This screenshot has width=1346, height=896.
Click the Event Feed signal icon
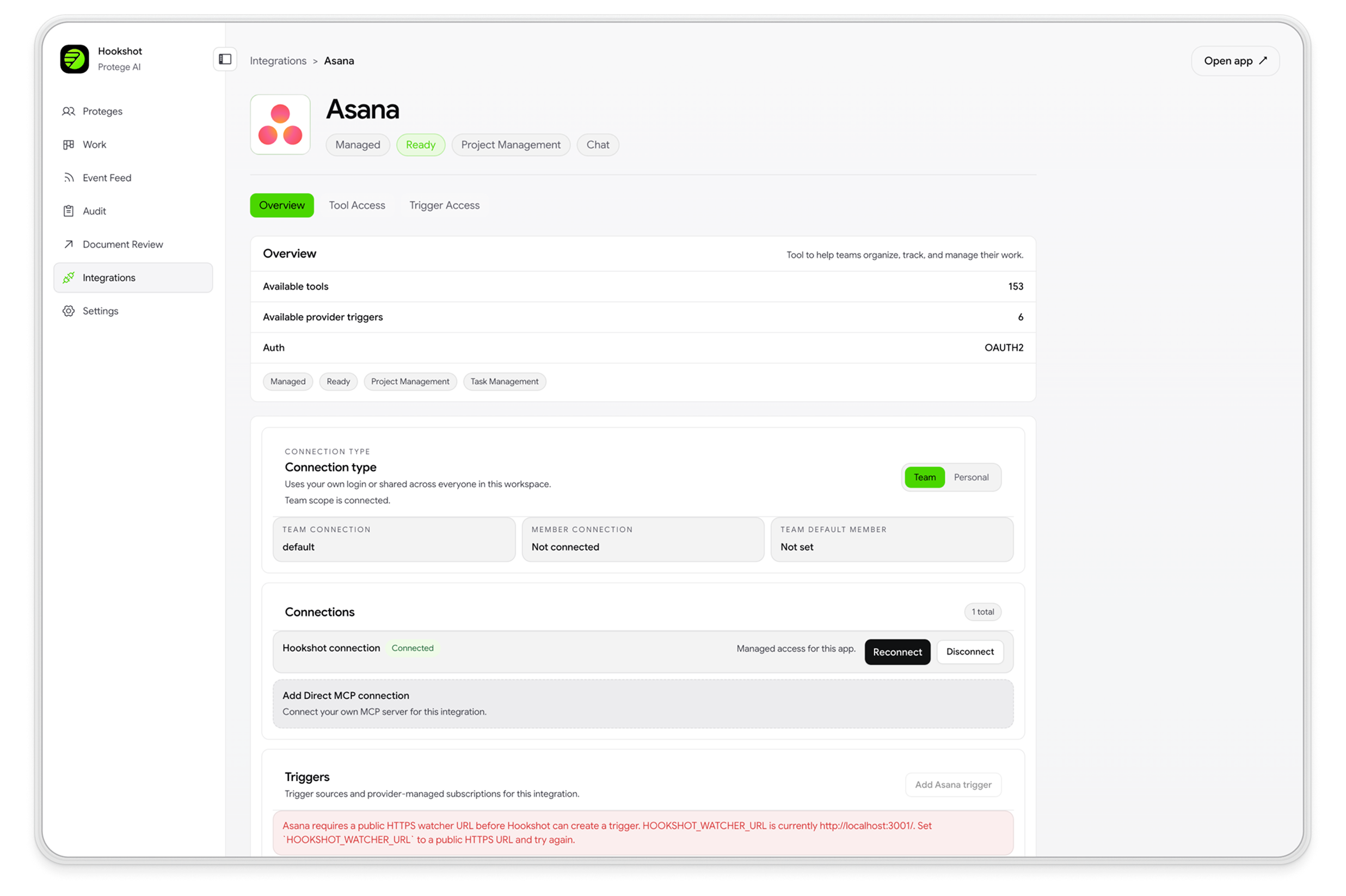click(69, 177)
